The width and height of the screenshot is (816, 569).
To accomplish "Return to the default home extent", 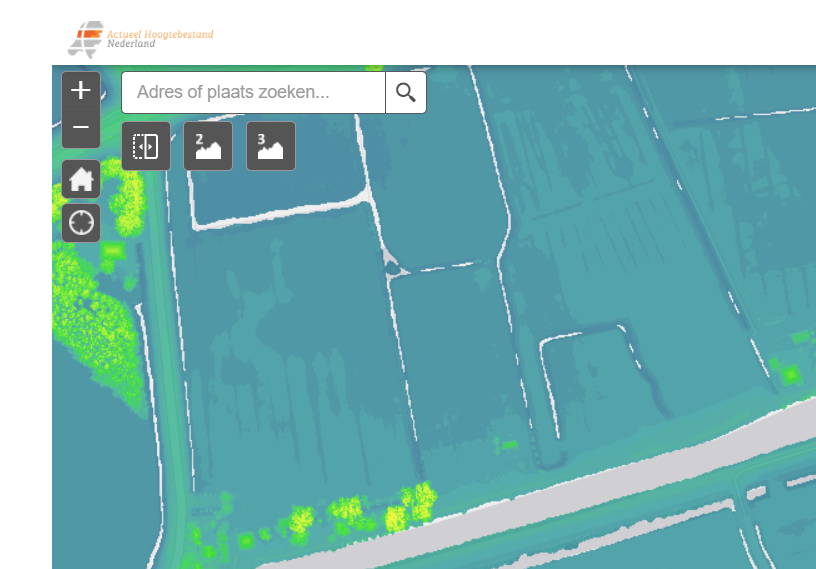I will click(x=81, y=180).
